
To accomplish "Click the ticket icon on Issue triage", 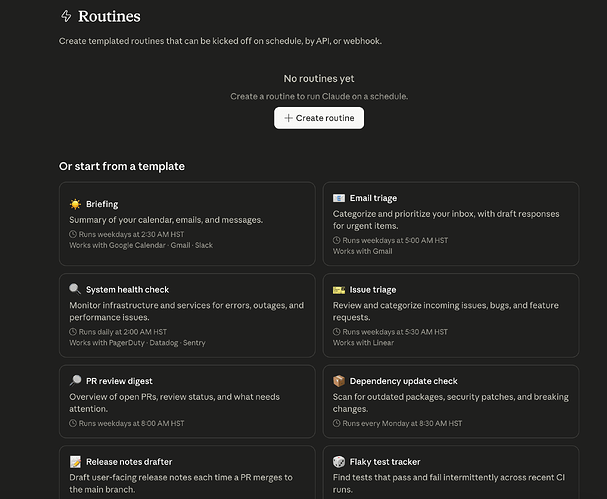I will [x=339, y=290].
